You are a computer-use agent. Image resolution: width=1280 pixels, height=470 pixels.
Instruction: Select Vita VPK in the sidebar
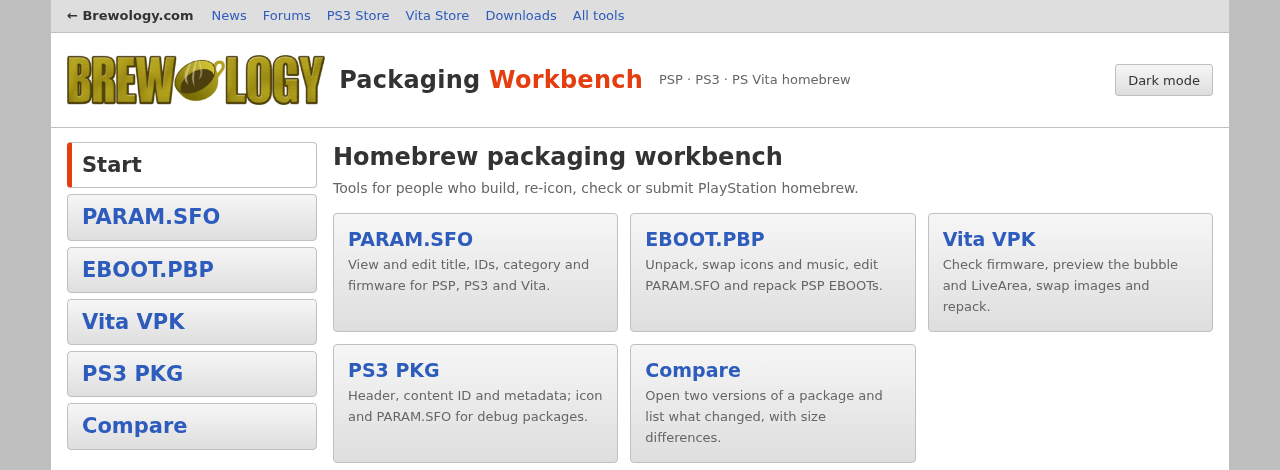click(192, 322)
